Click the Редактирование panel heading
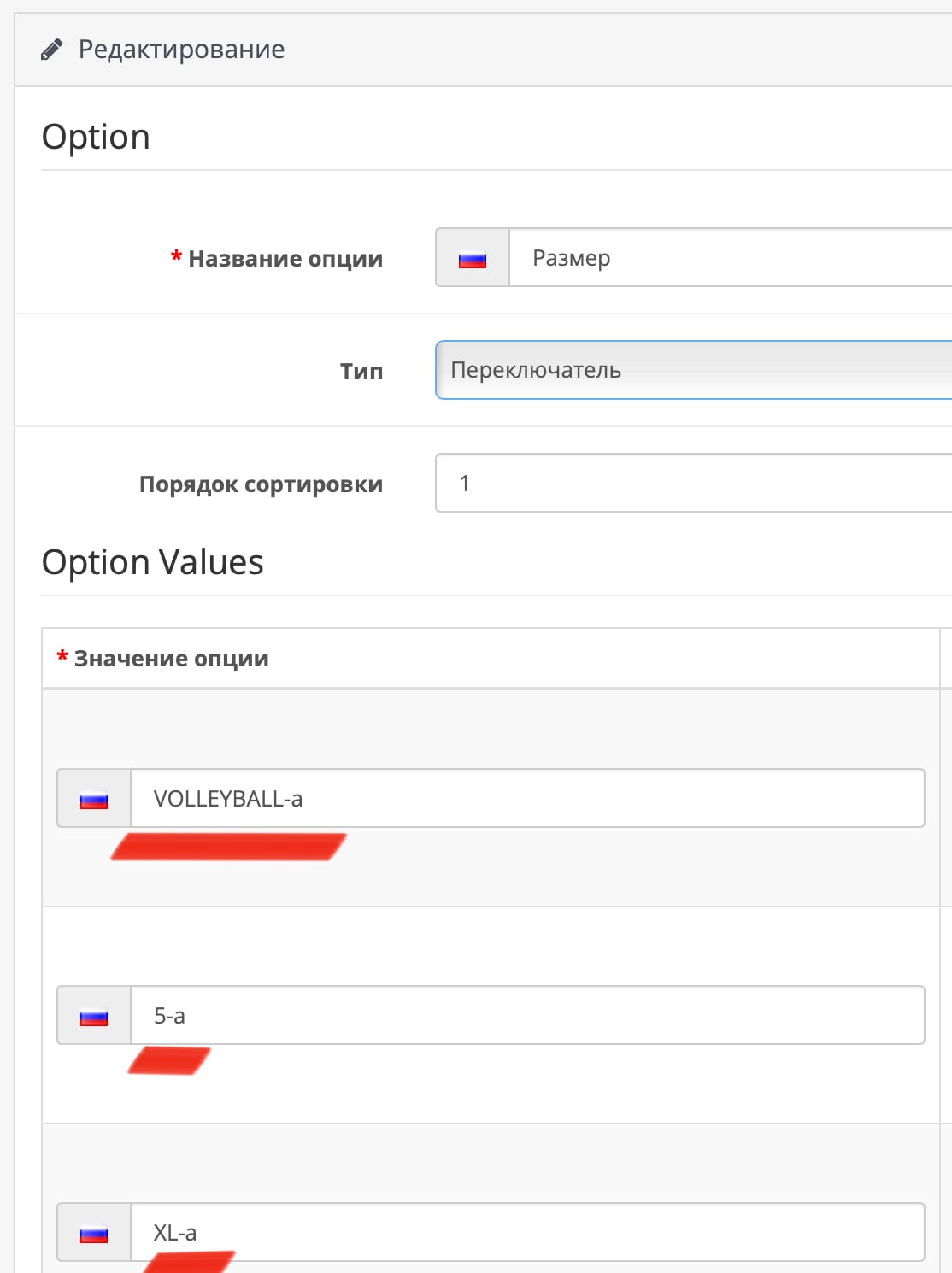 click(181, 50)
